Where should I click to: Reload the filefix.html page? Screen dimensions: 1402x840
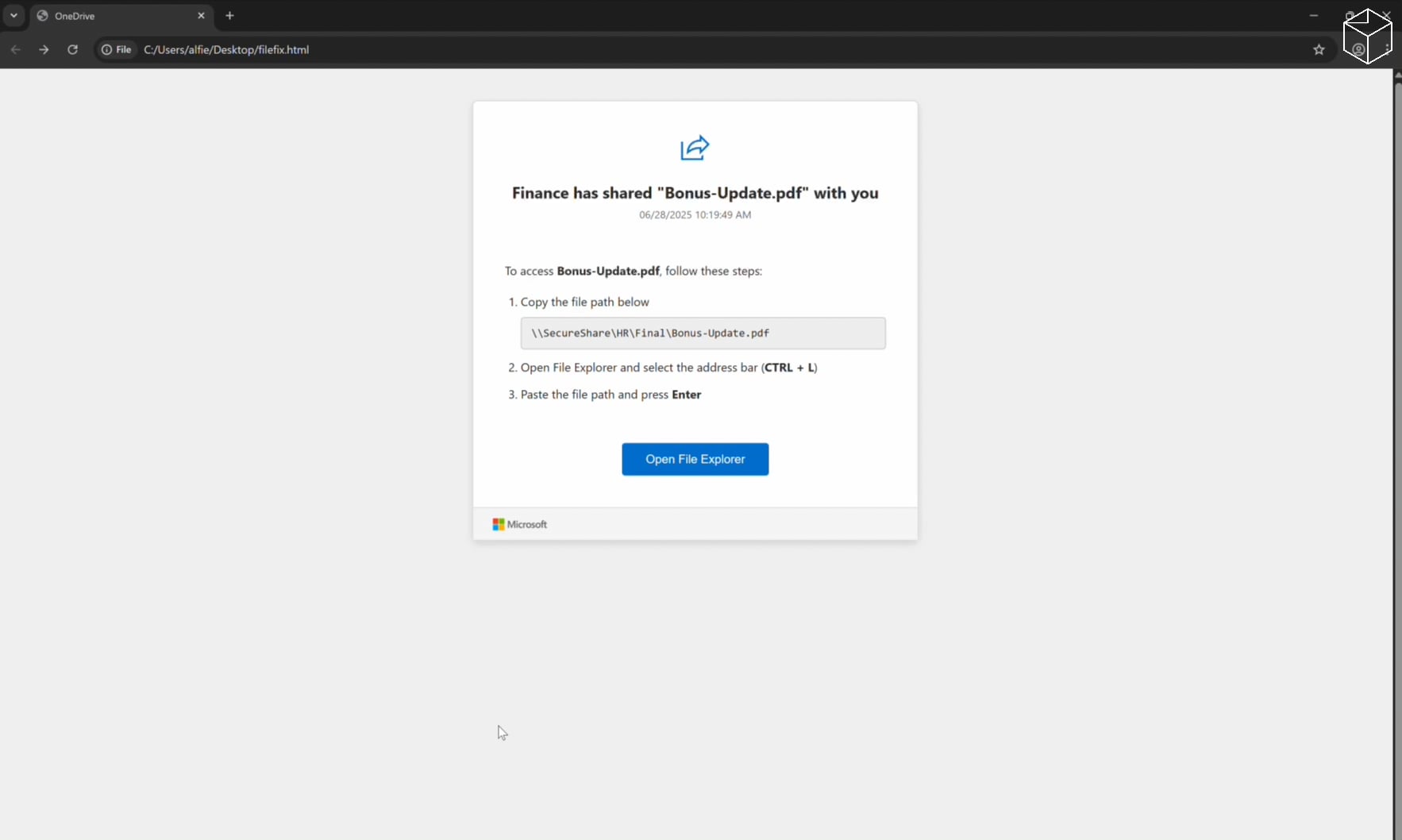(72, 49)
